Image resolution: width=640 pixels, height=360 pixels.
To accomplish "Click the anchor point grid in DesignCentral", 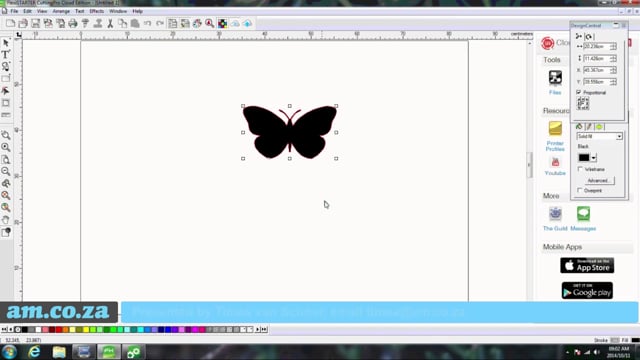I will coord(583,104).
